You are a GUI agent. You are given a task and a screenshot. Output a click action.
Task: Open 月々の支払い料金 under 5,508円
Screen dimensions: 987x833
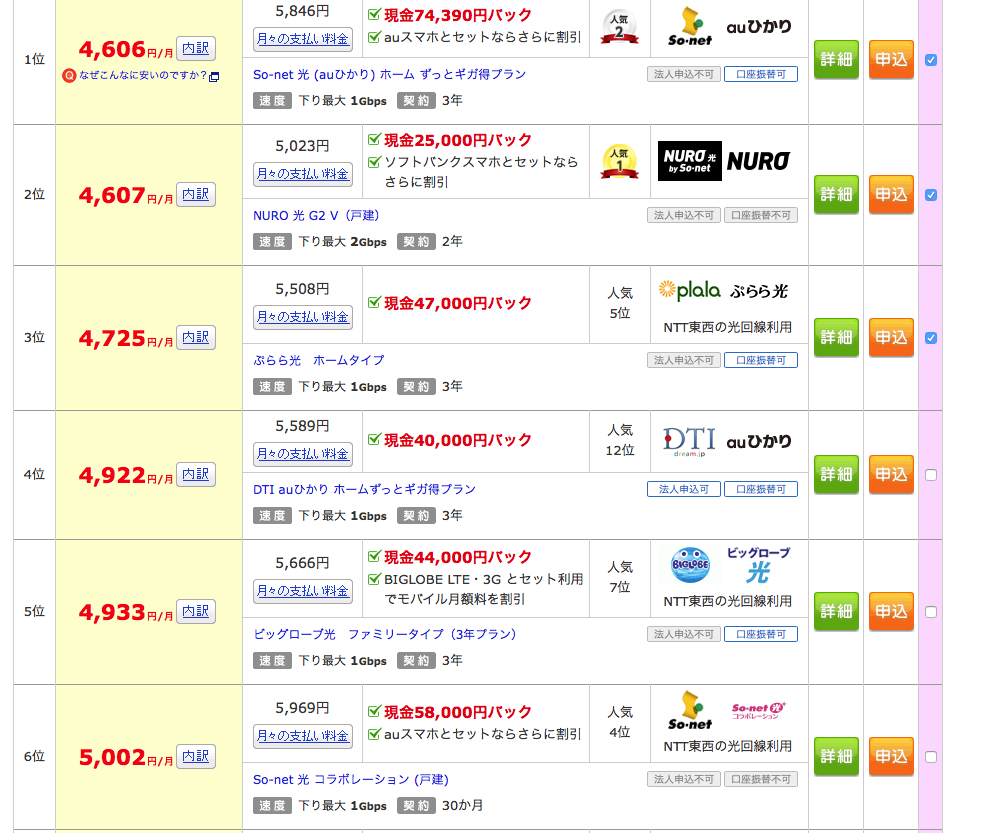(x=303, y=317)
